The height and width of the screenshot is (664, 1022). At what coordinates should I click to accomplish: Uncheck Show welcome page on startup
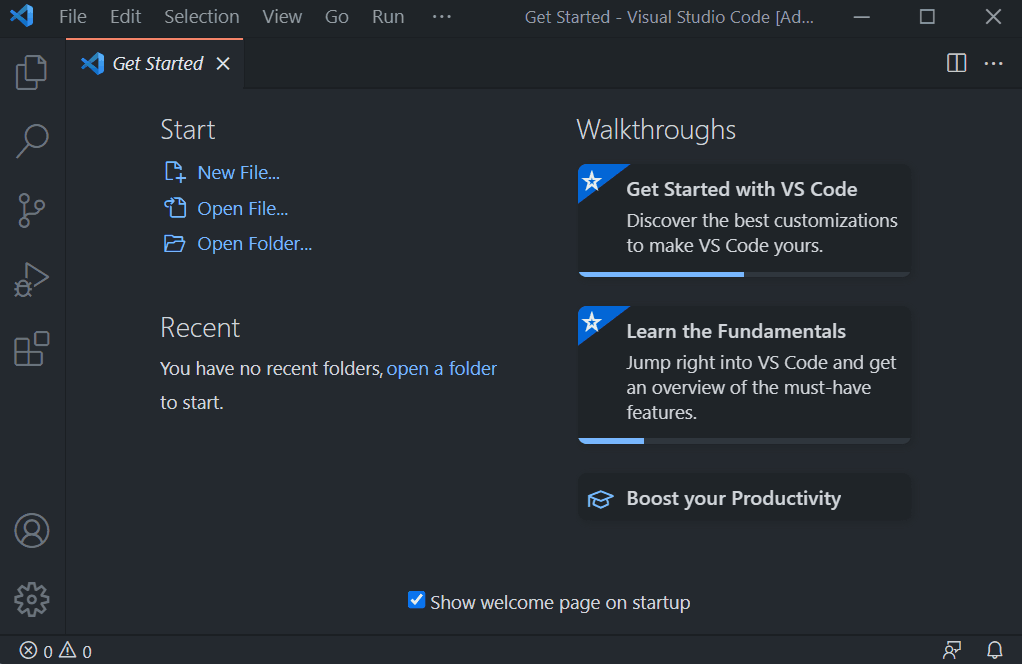[x=416, y=599]
